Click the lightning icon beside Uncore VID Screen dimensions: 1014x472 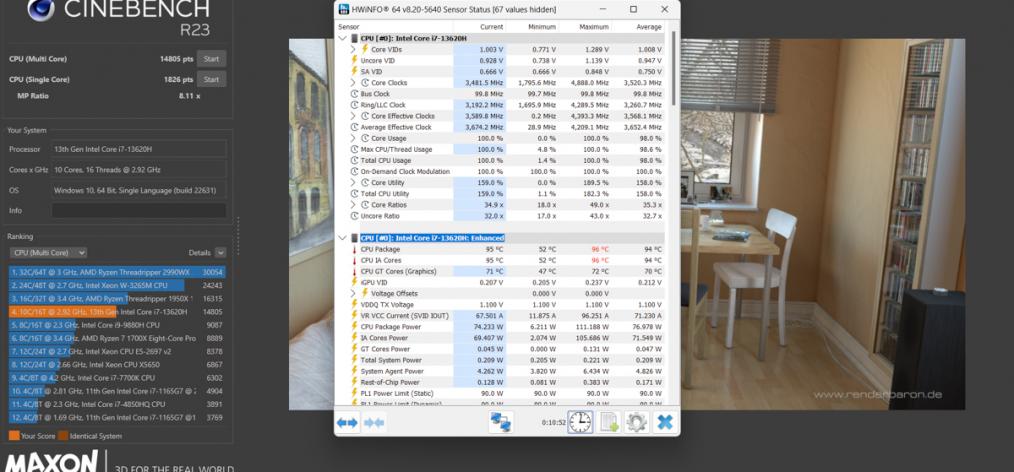354,60
